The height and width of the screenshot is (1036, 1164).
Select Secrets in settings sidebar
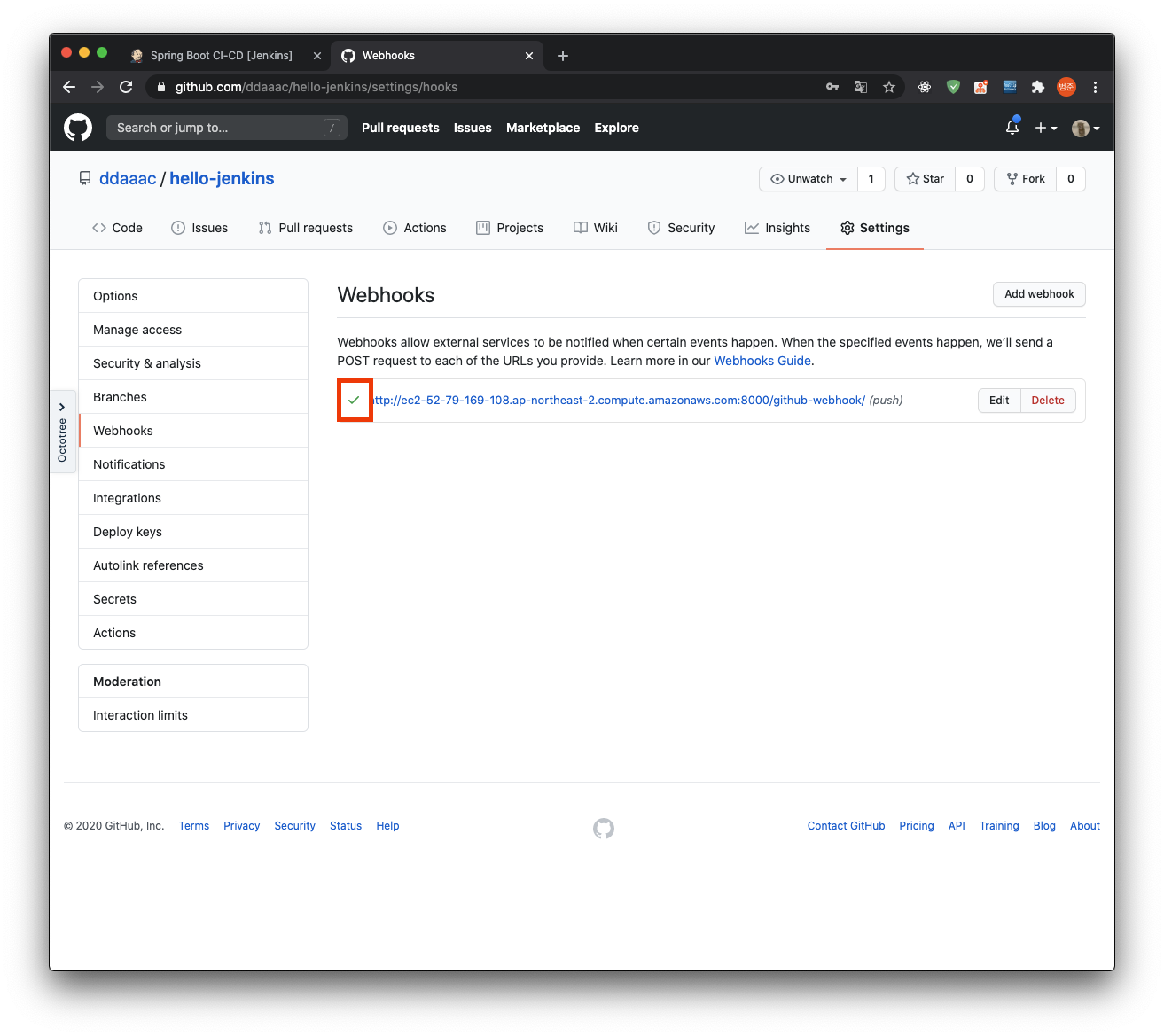(x=193, y=599)
